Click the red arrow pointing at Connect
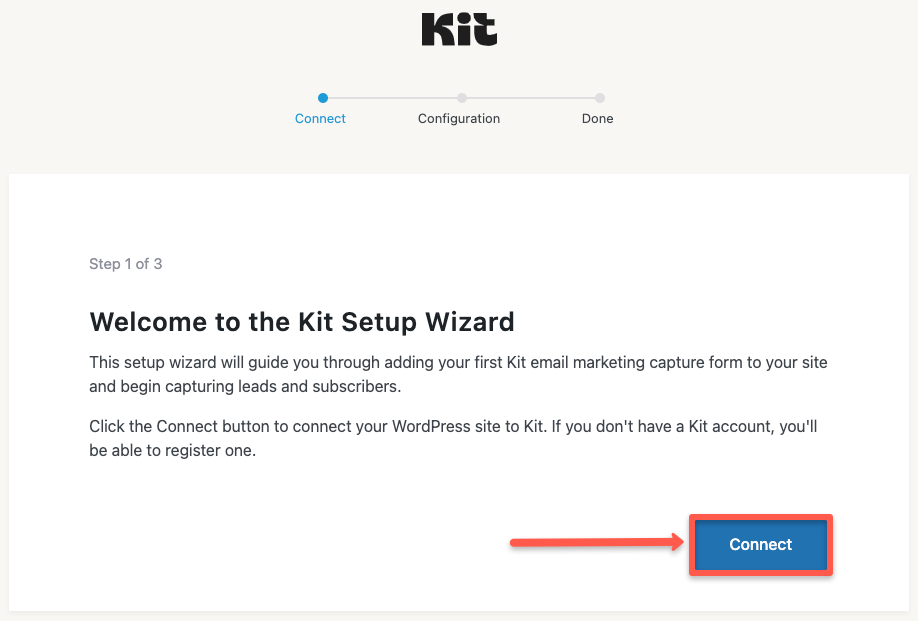The width and height of the screenshot is (918, 621). [595, 544]
